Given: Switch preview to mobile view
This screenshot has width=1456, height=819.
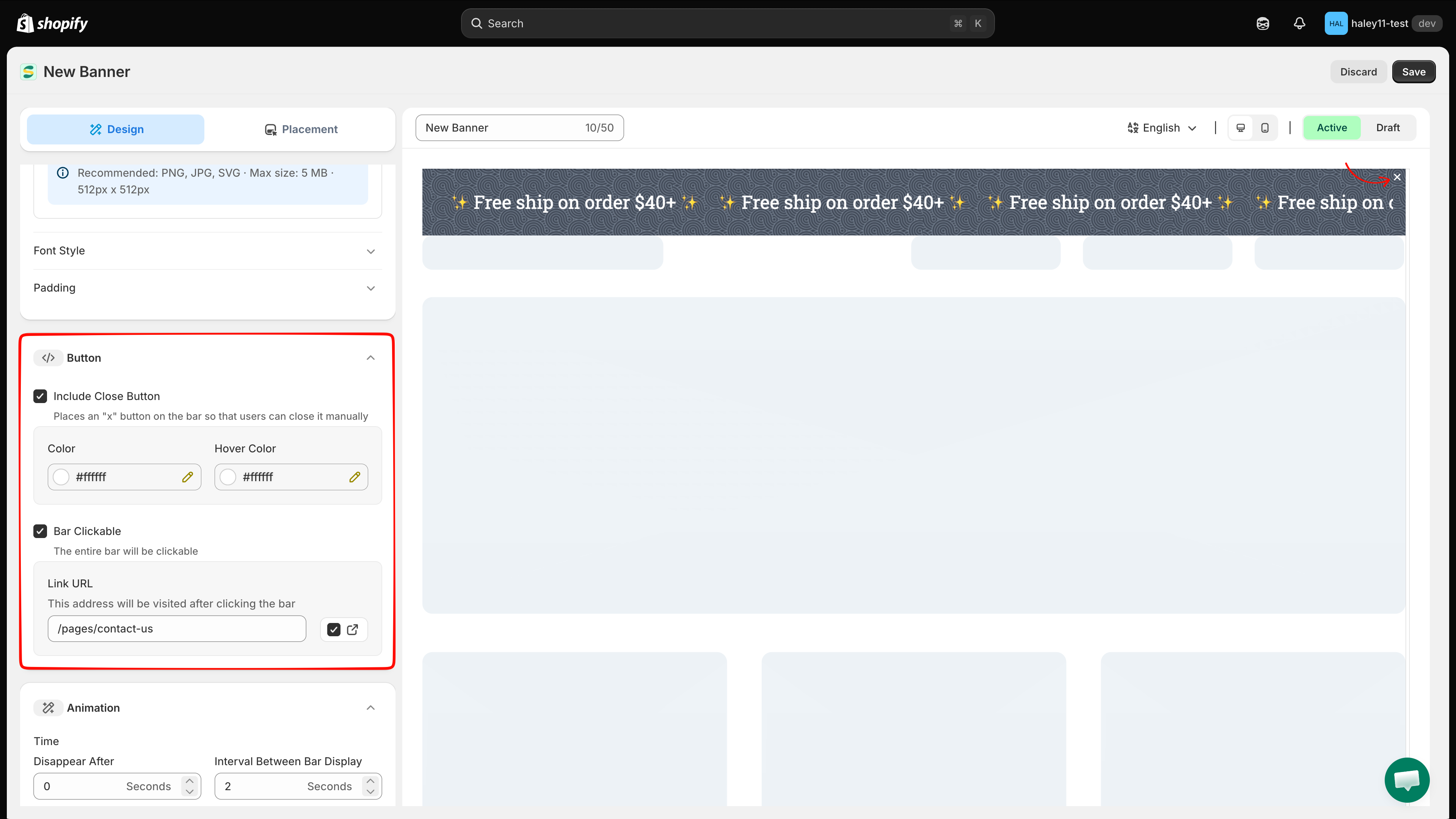Looking at the screenshot, I should (x=1265, y=128).
